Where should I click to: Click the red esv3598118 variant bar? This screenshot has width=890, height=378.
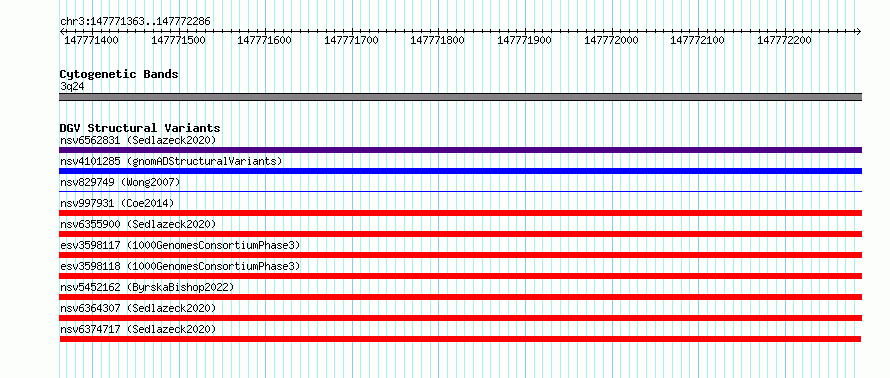pyautogui.click(x=460, y=276)
